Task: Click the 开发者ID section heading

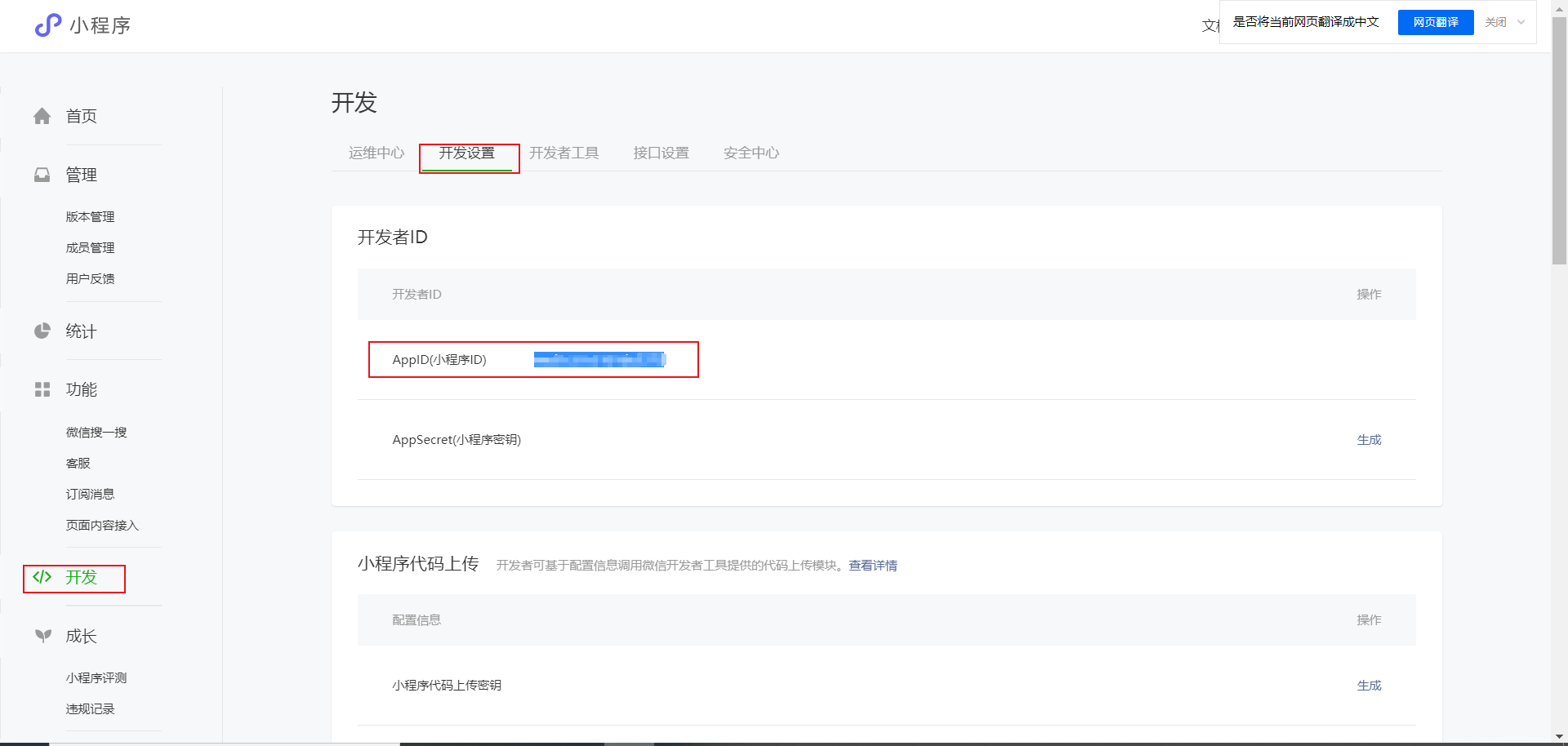Action: (393, 237)
